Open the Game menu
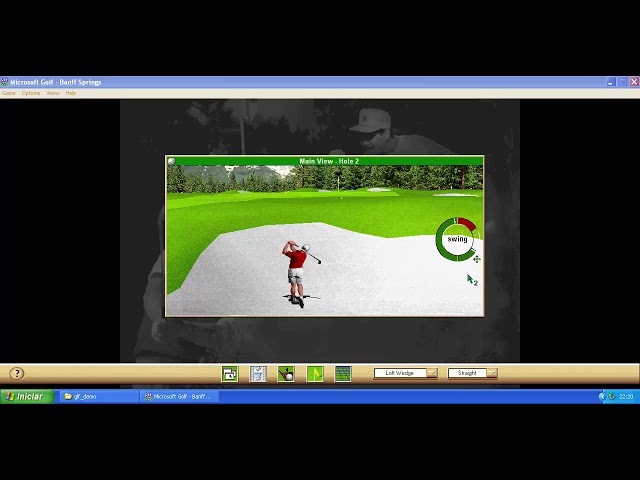The height and width of the screenshot is (480, 640). click(x=9, y=93)
